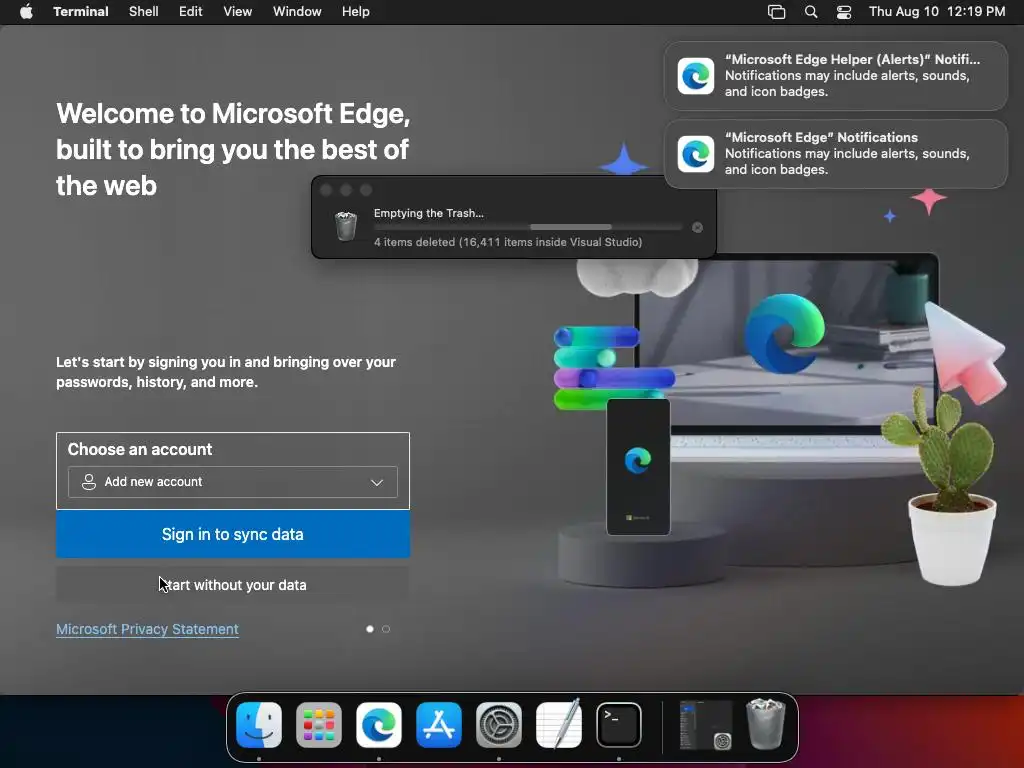Open the Trash from the Dock
Image resolution: width=1024 pixels, height=768 pixels.
(x=765, y=724)
